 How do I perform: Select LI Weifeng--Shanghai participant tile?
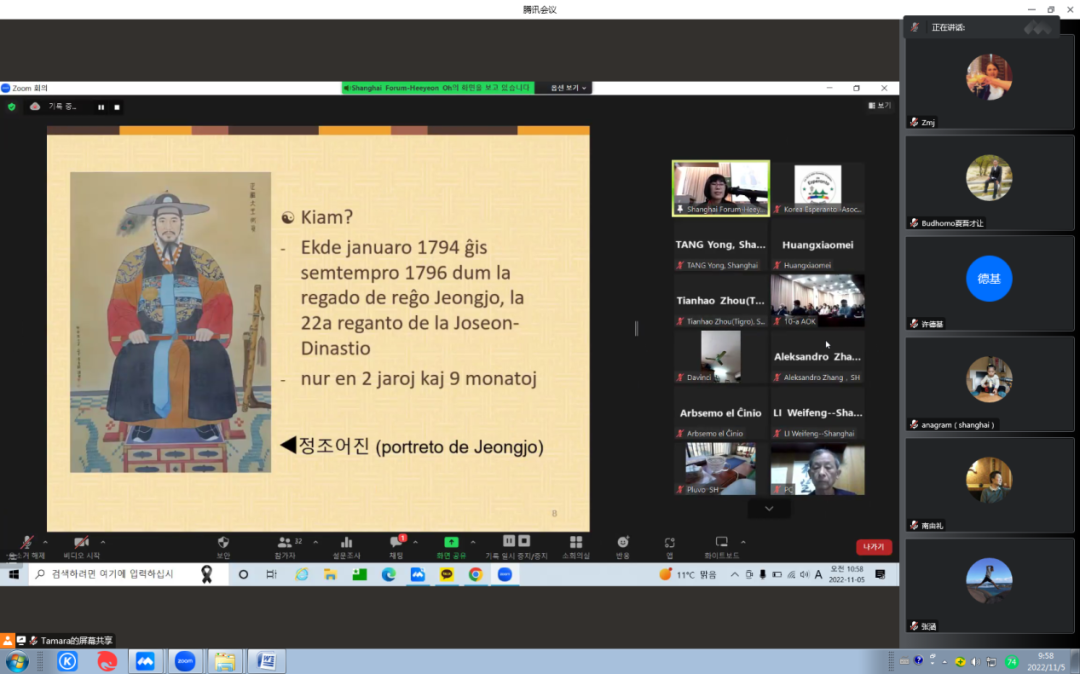tap(818, 413)
